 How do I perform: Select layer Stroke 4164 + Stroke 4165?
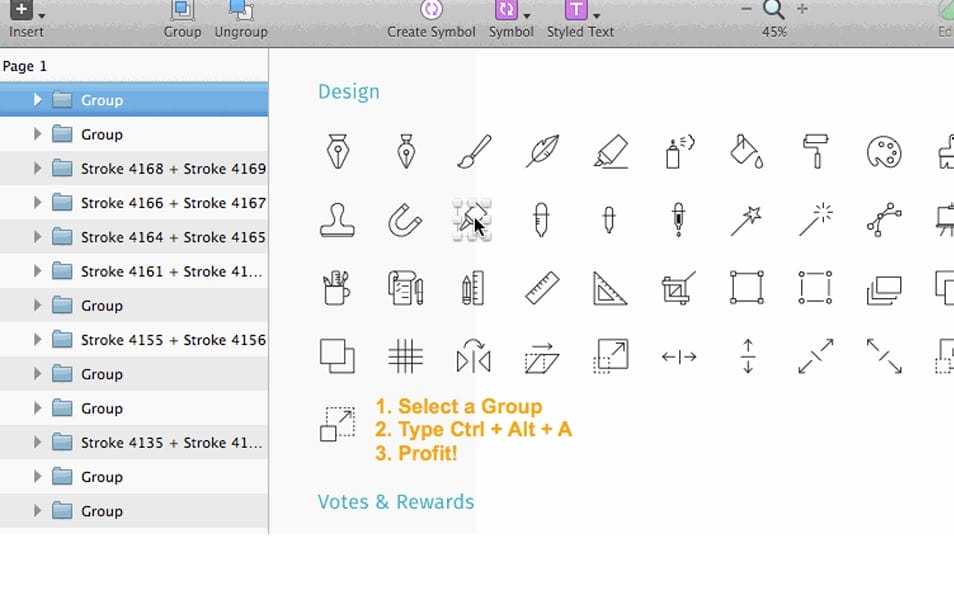pos(134,236)
